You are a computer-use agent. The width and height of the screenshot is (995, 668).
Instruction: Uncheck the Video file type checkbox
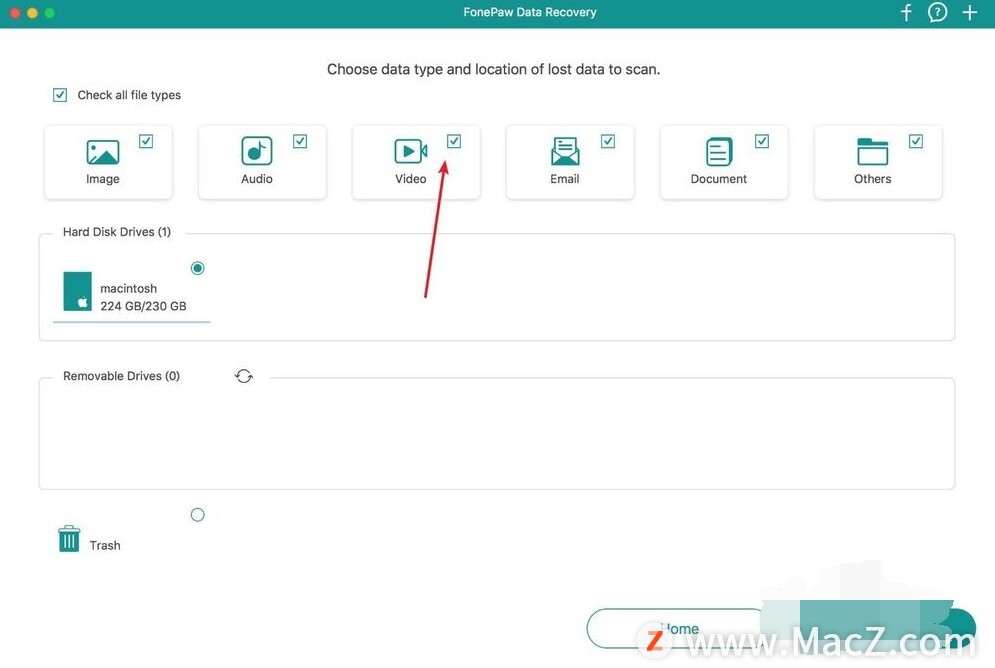(454, 141)
